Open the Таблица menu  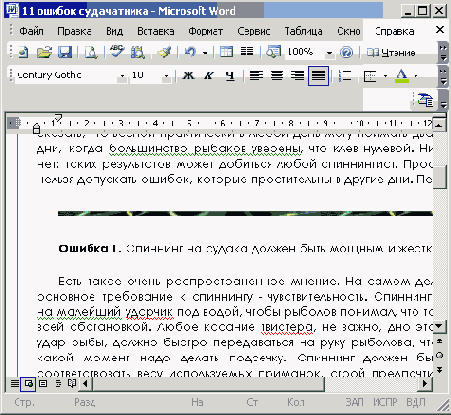click(x=303, y=31)
